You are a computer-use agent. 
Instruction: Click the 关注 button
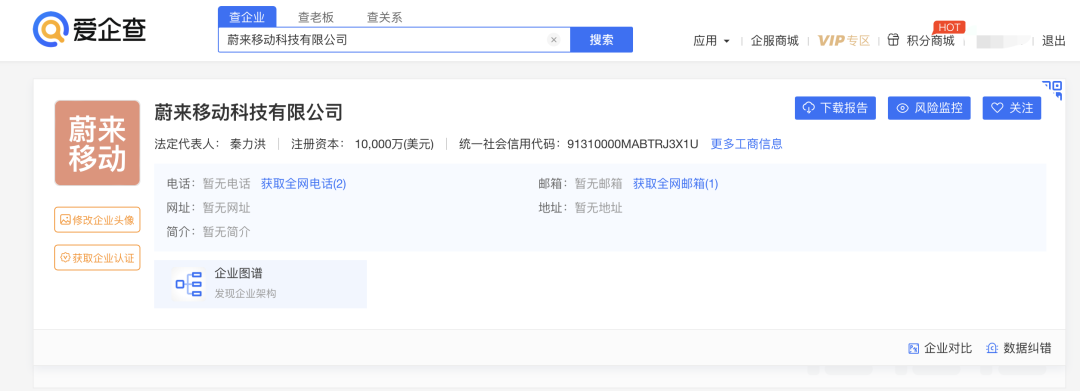pyautogui.click(x=1012, y=108)
